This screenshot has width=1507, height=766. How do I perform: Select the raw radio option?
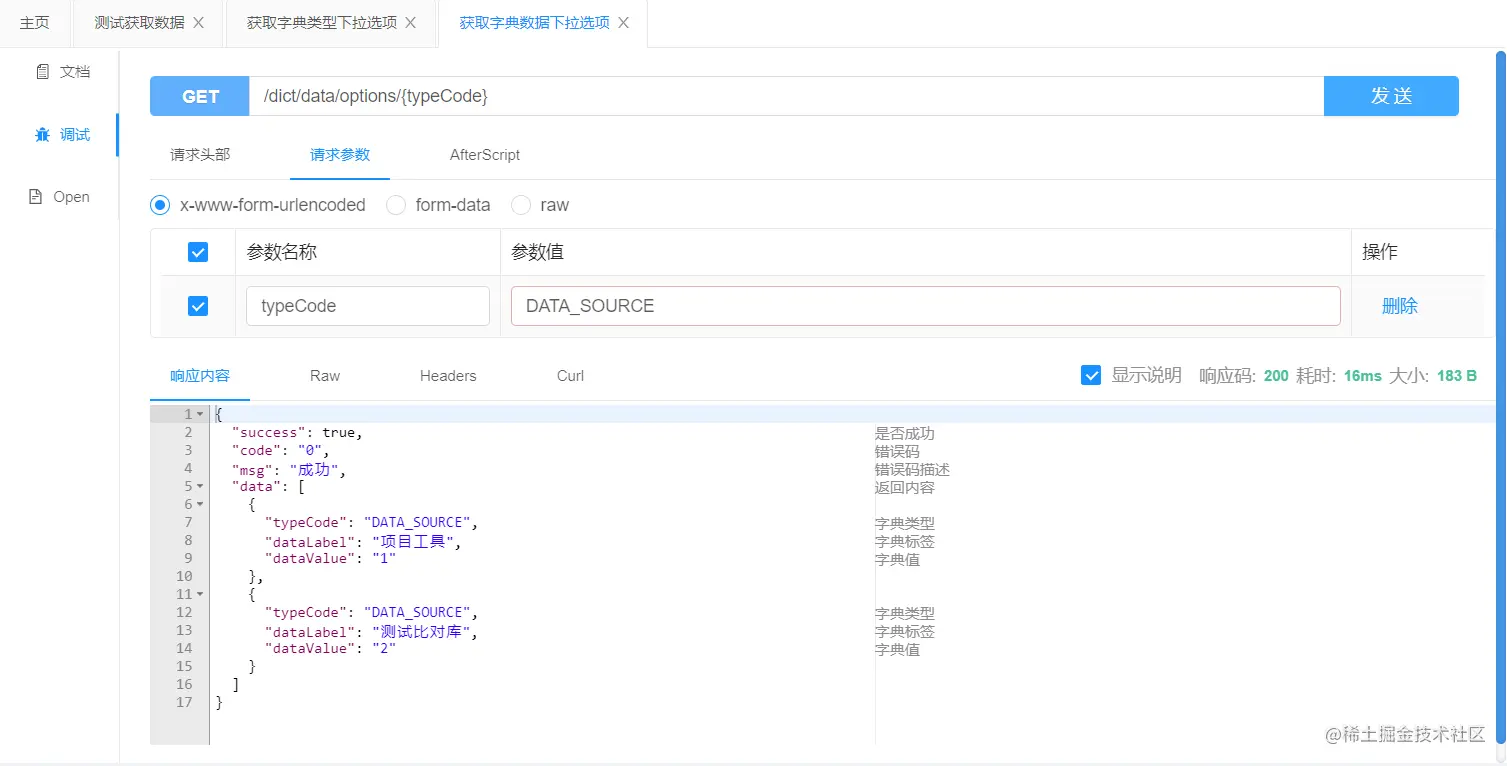521,205
